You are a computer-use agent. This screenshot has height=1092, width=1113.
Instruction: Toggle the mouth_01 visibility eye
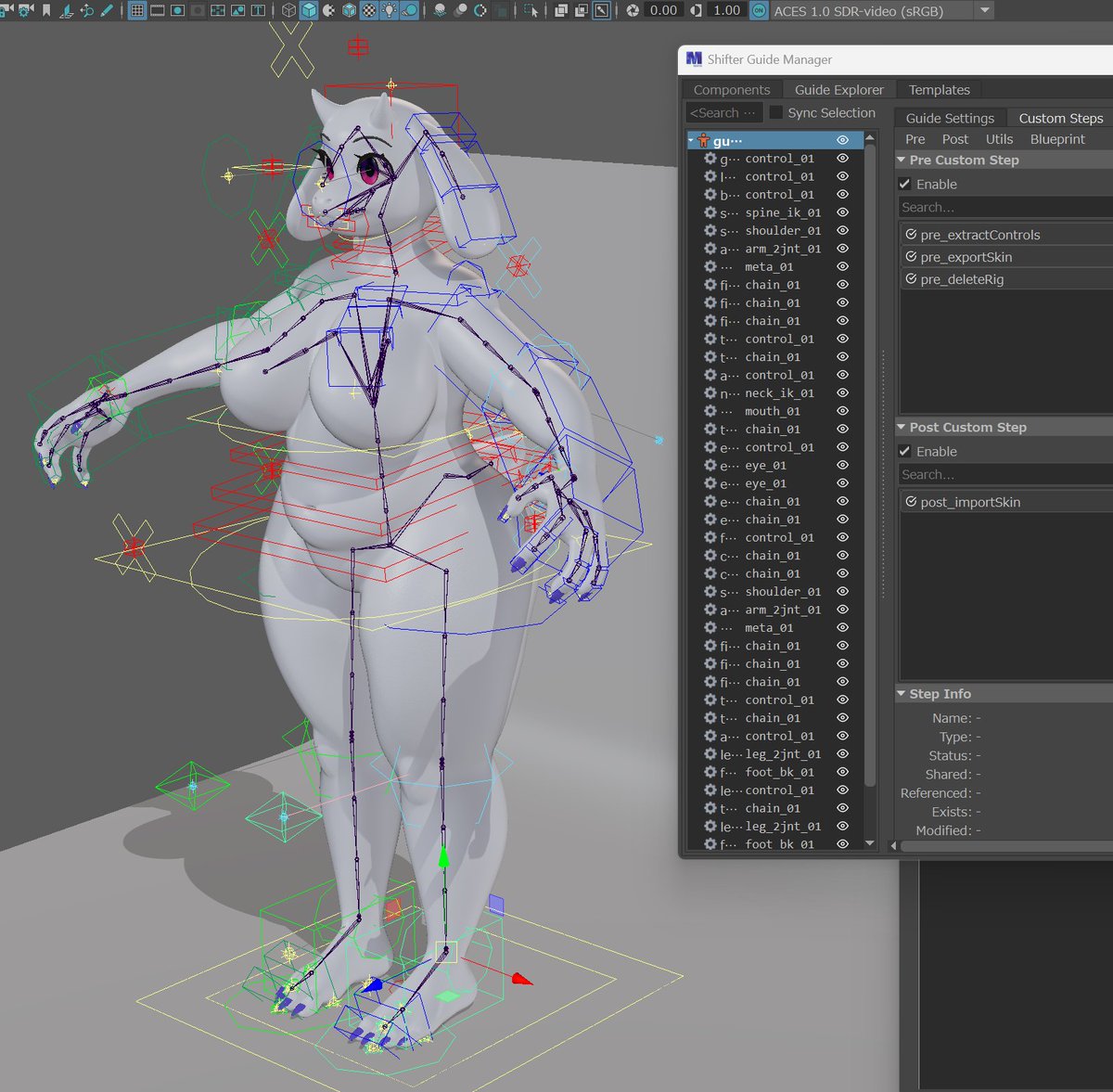pyautogui.click(x=842, y=411)
